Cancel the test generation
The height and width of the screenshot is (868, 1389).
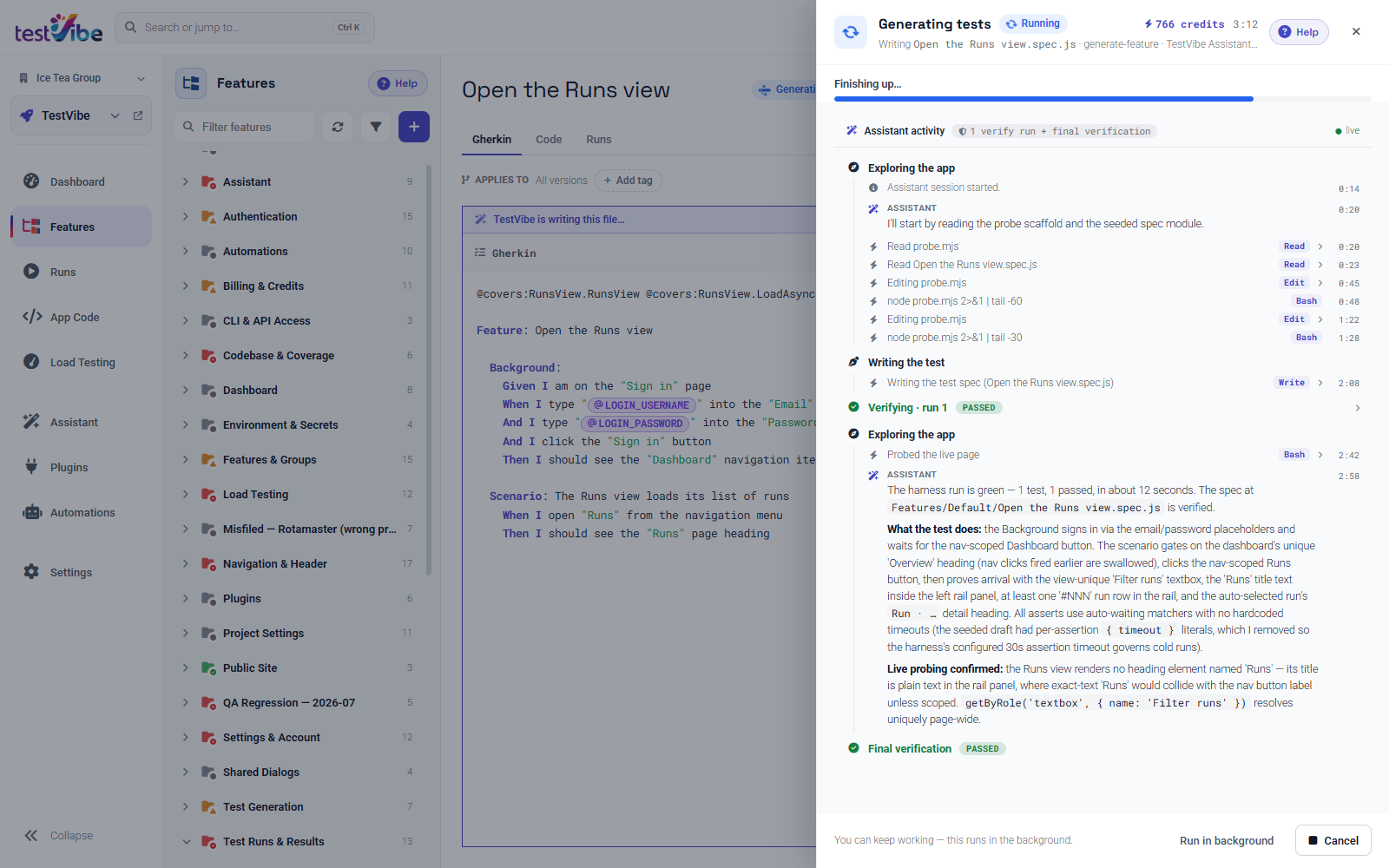coord(1333,840)
